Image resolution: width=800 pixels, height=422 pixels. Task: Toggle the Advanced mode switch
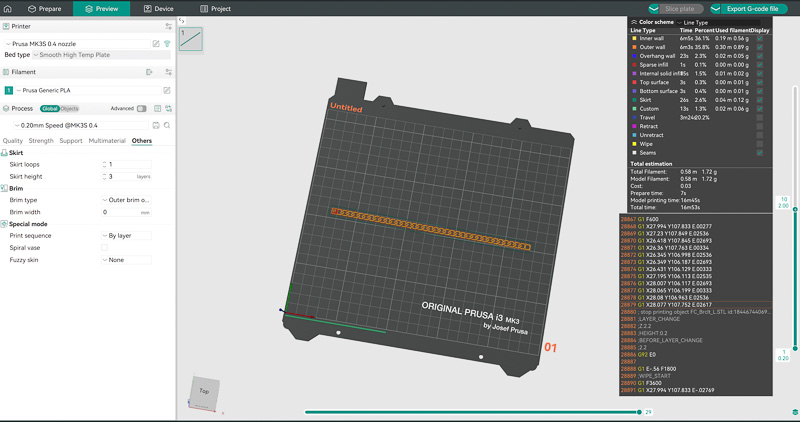point(141,108)
